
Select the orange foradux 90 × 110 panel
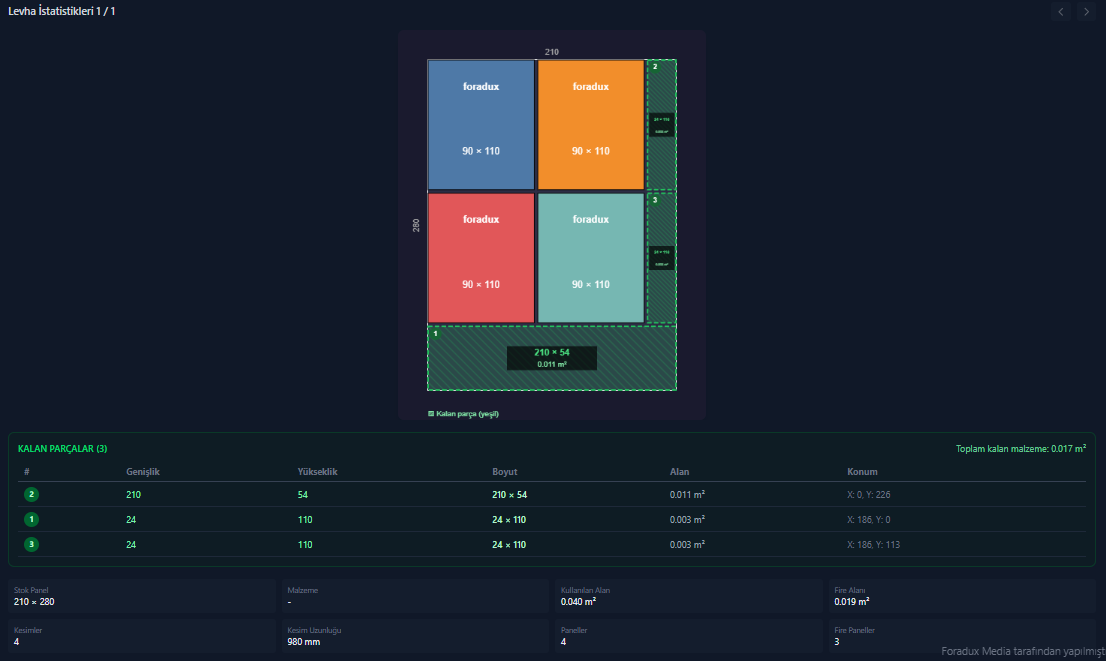point(591,125)
